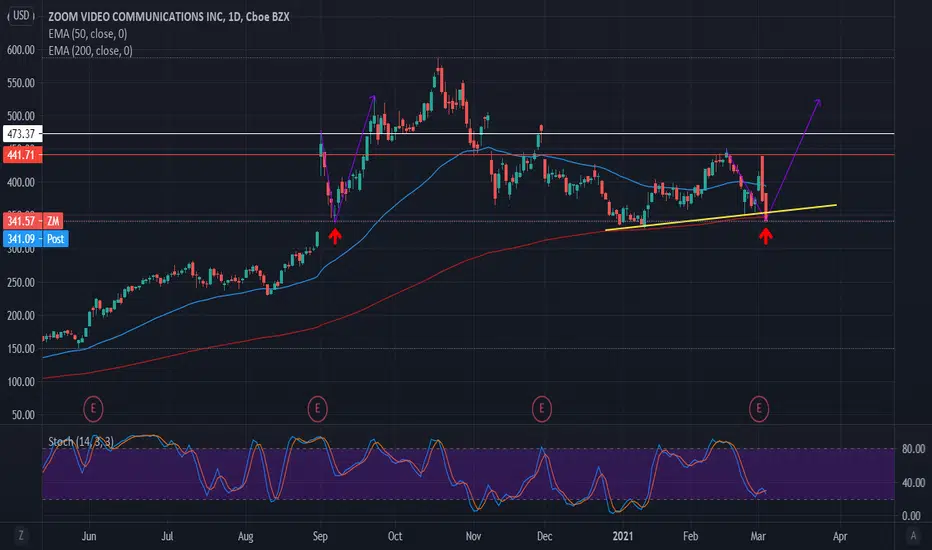Toggle the auto scale A button

pyautogui.click(x=913, y=536)
